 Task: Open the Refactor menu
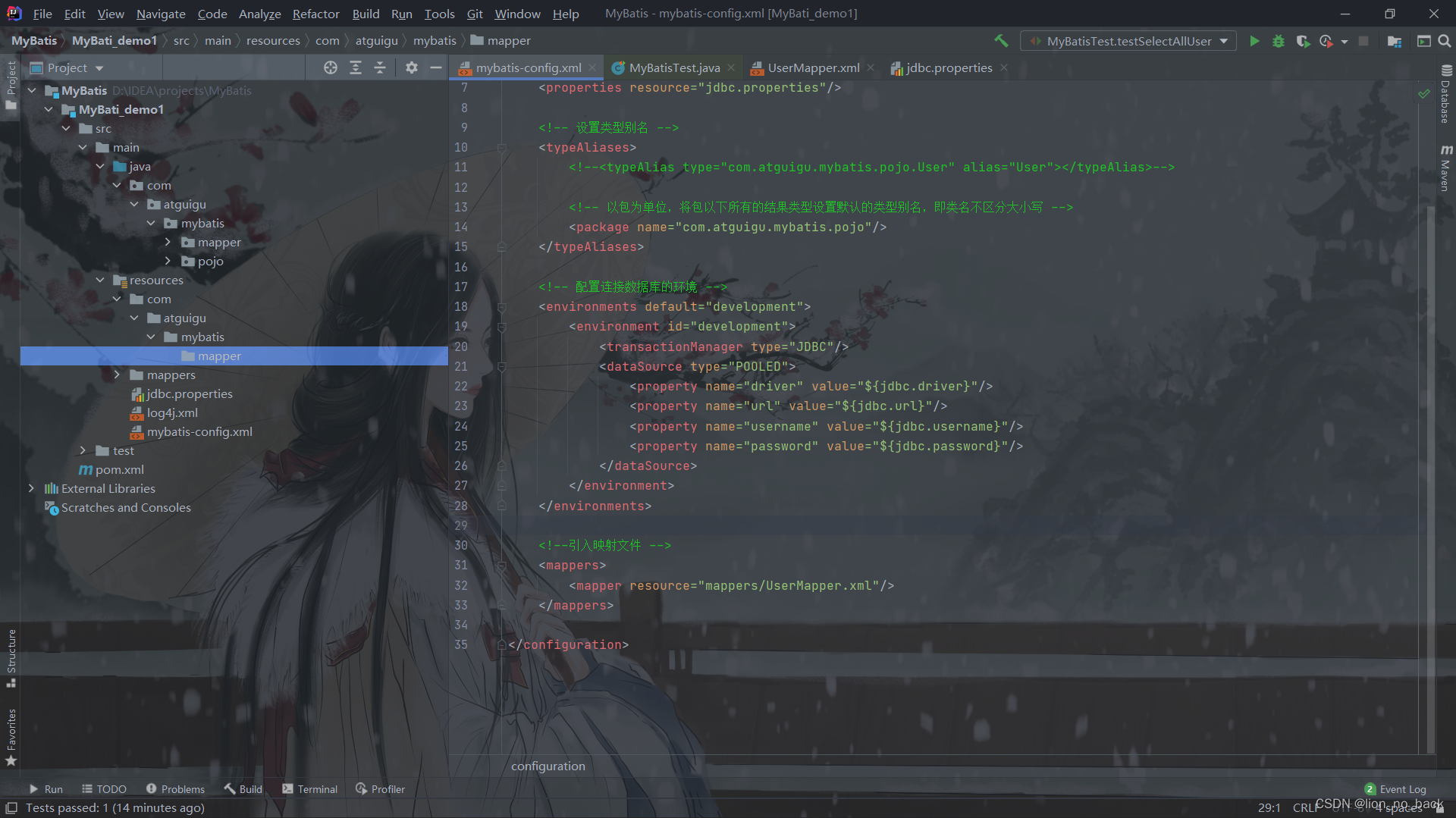[315, 14]
